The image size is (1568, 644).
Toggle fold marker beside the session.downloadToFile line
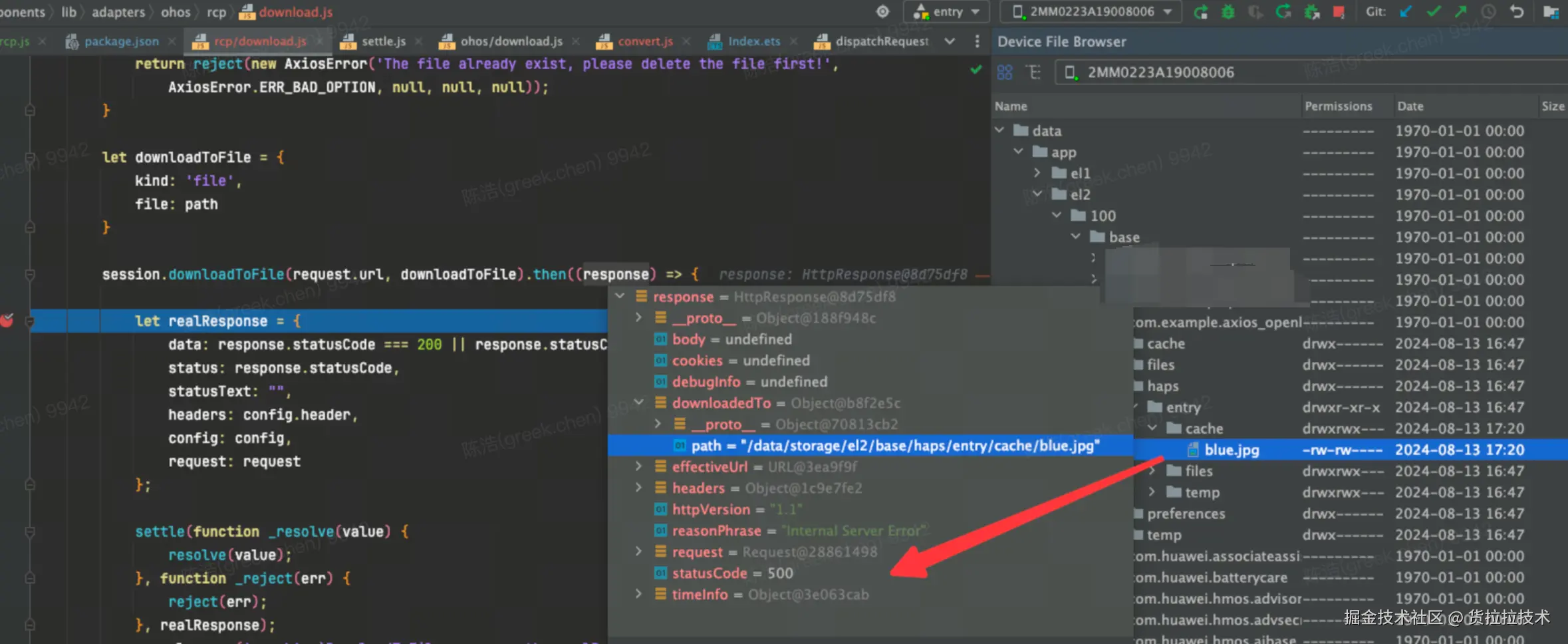(x=29, y=274)
